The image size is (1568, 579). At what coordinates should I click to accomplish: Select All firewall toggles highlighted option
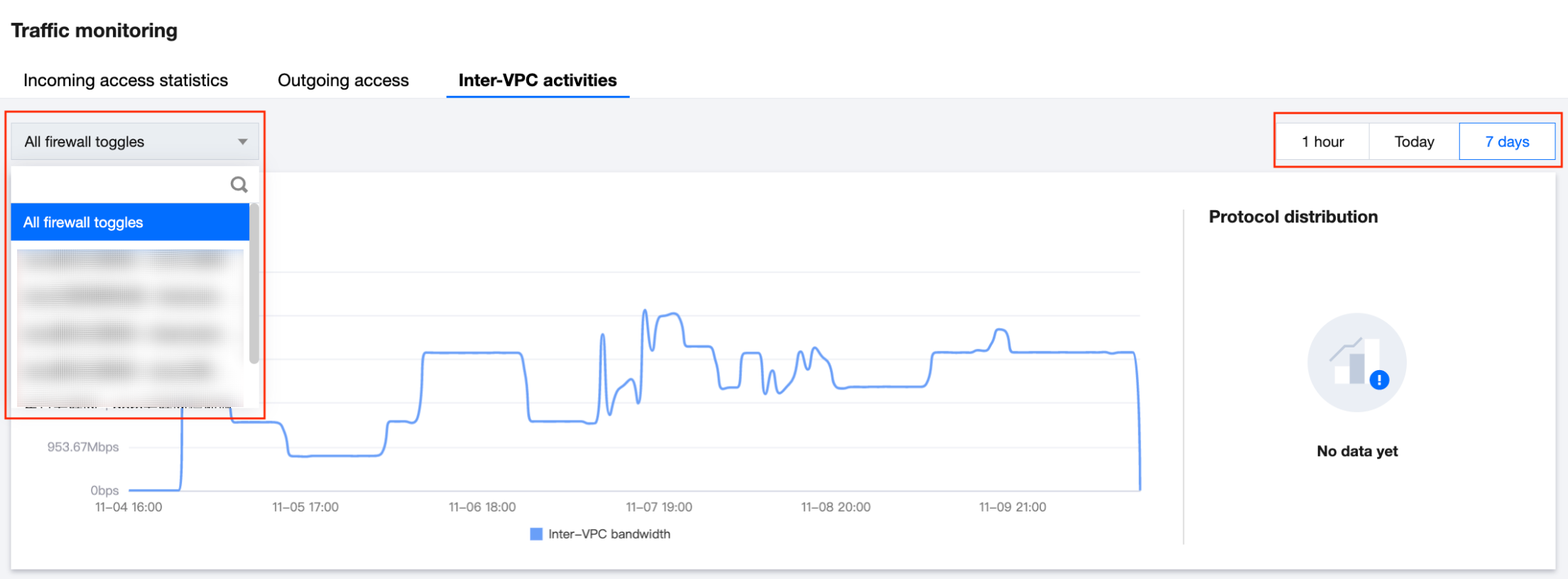[x=130, y=222]
